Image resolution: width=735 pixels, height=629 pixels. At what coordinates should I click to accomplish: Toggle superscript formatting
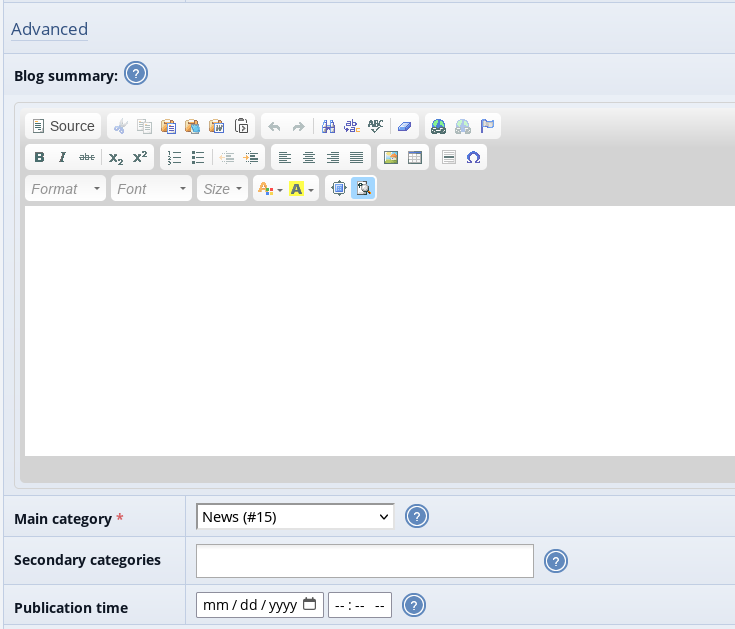(140, 157)
